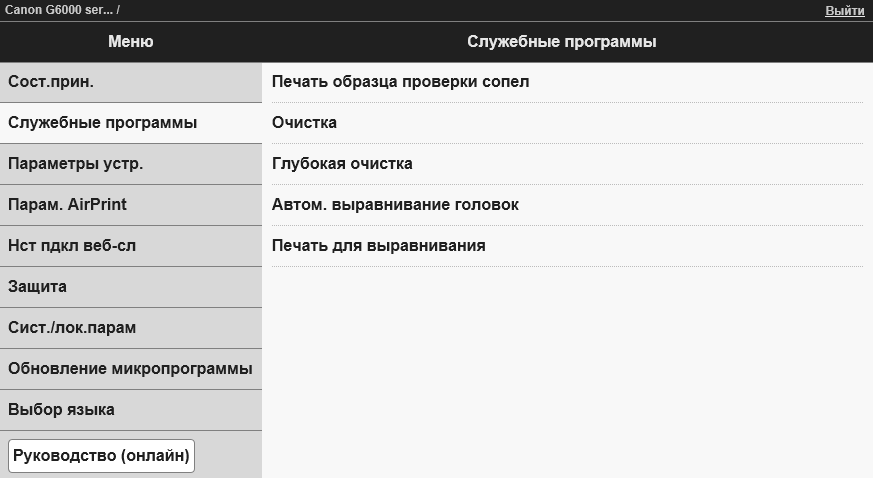Open Печать для выравнивания option
The height and width of the screenshot is (478, 873).
point(378,246)
